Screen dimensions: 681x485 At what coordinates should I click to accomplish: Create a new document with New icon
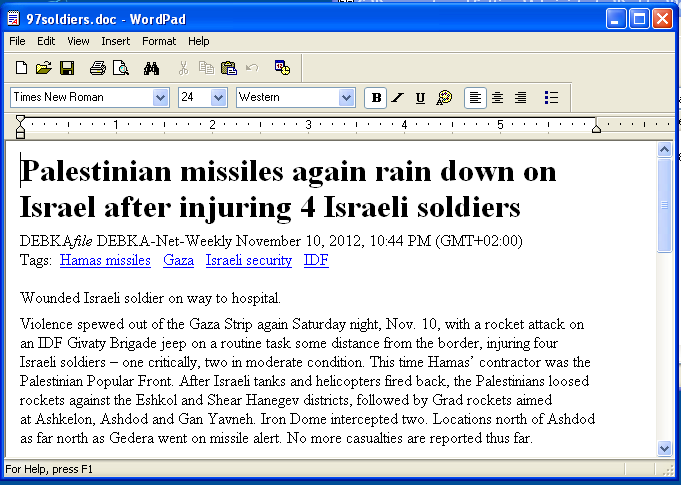21,68
